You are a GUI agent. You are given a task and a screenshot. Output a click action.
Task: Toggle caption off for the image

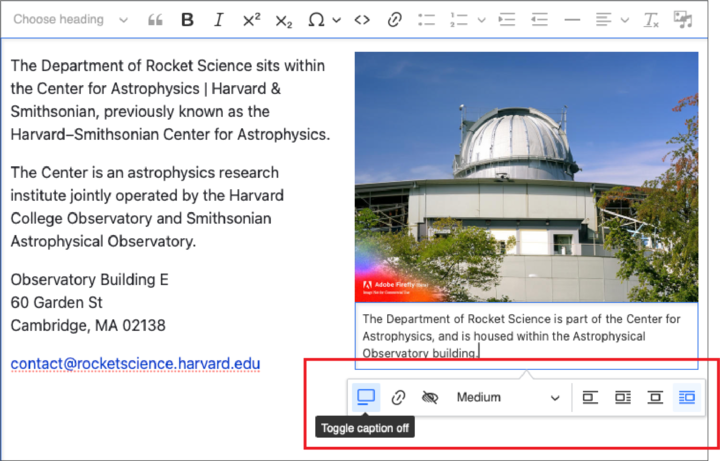coord(366,397)
